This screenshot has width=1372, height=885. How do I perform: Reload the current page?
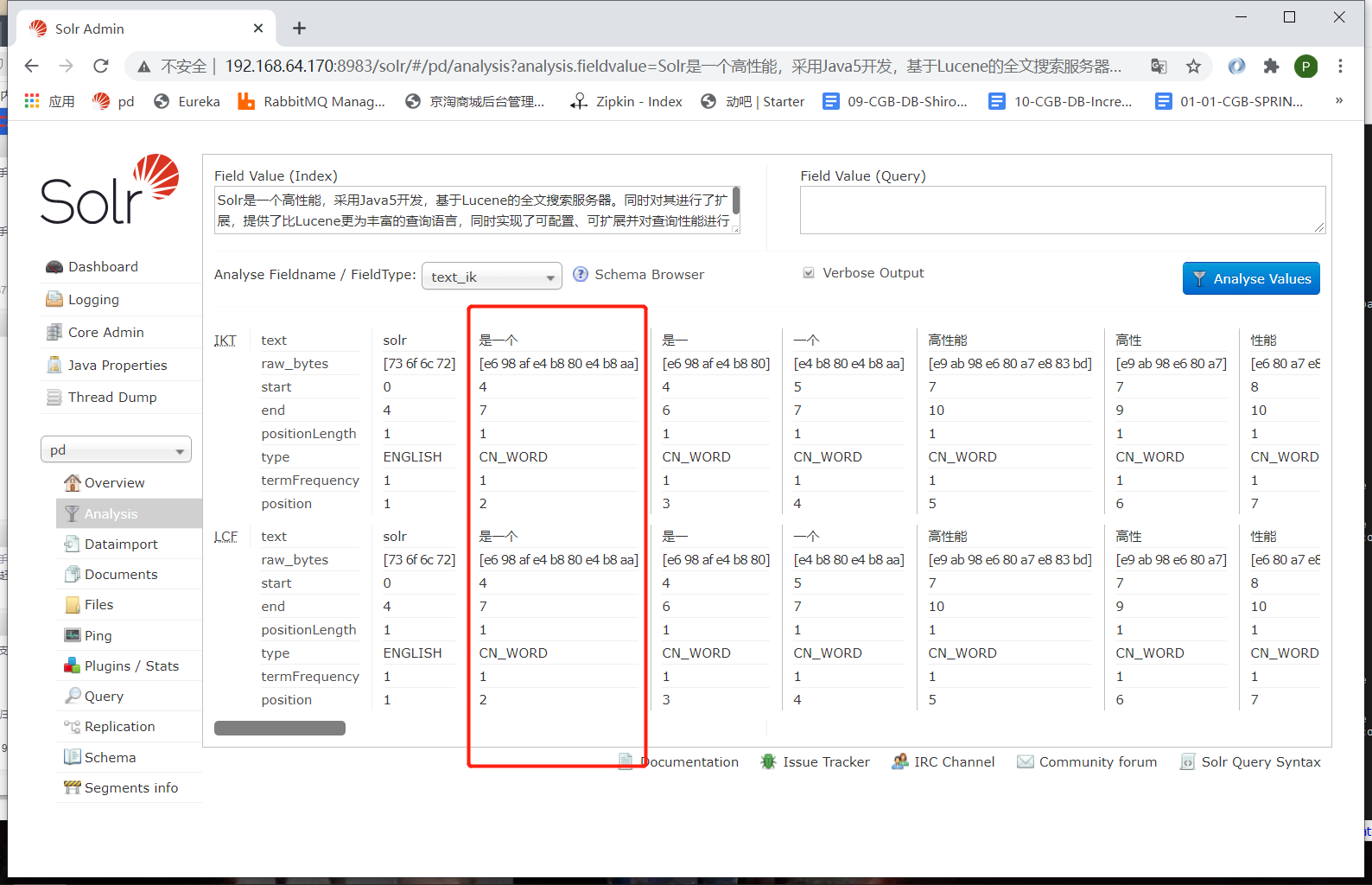pyautogui.click(x=101, y=66)
